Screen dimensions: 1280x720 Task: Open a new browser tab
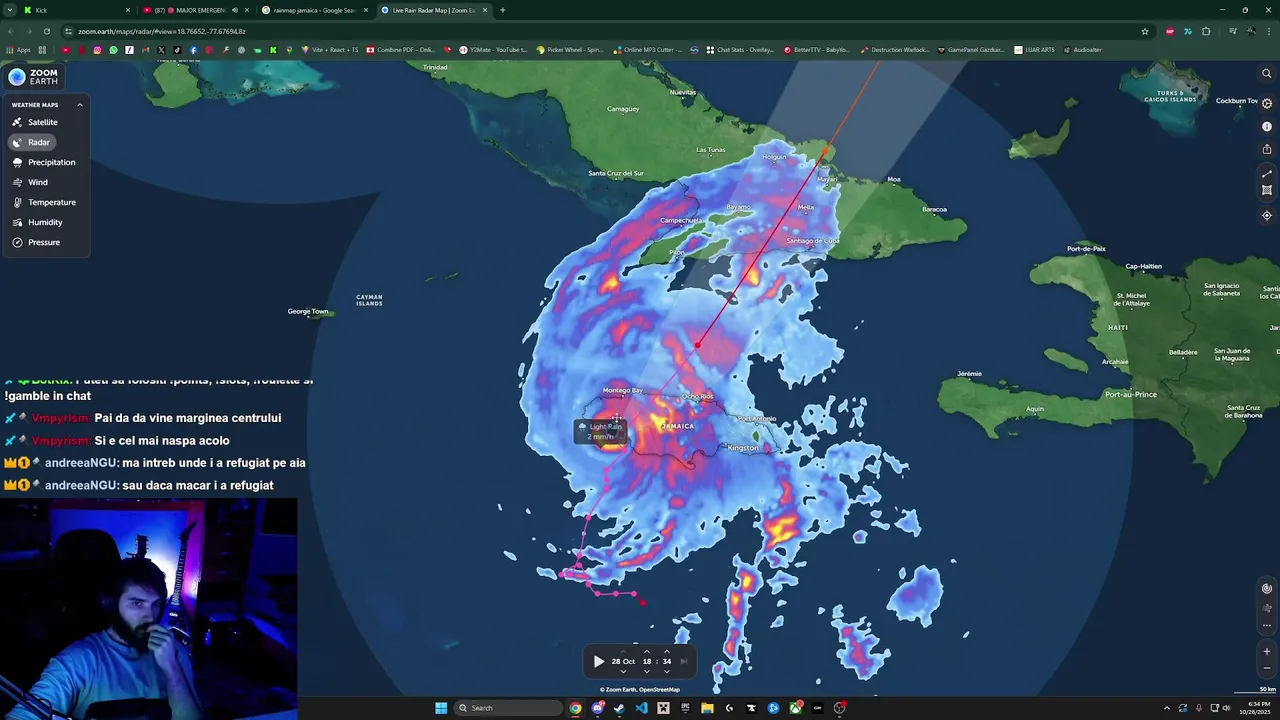pyautogui.click(x=502, y=10)
